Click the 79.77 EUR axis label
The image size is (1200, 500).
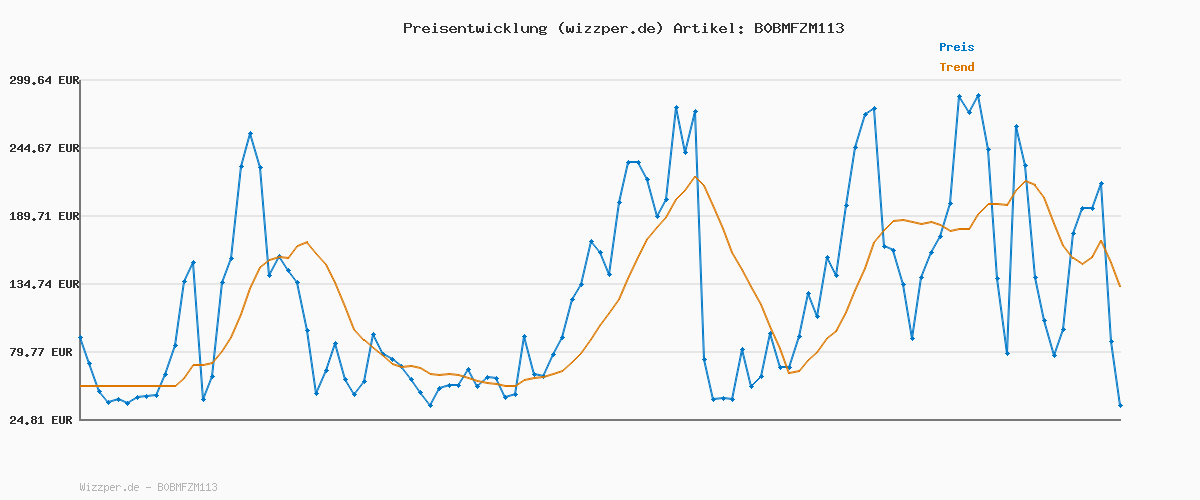click(x=44, y=352)
